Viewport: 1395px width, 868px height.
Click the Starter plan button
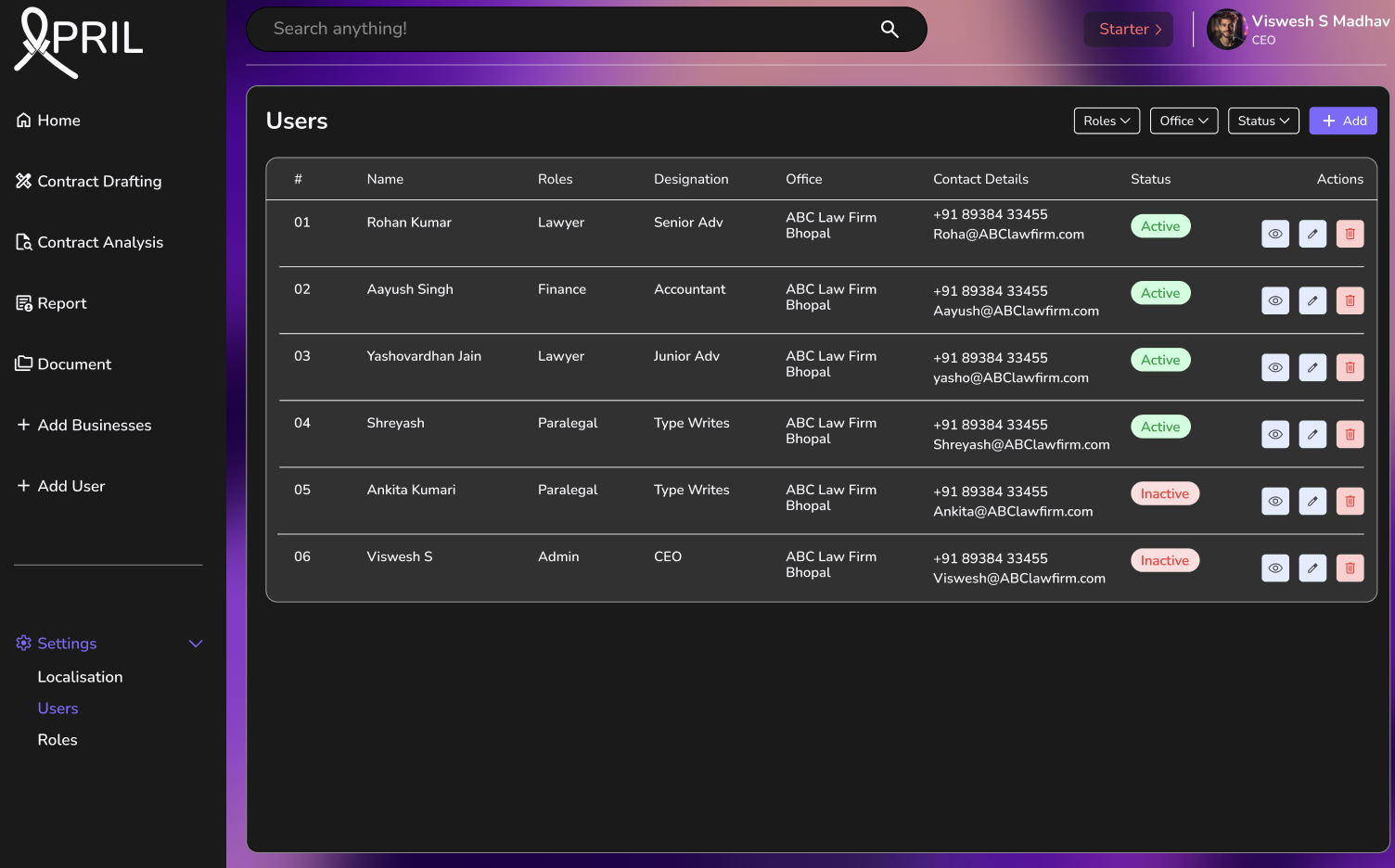(1128, 29)
